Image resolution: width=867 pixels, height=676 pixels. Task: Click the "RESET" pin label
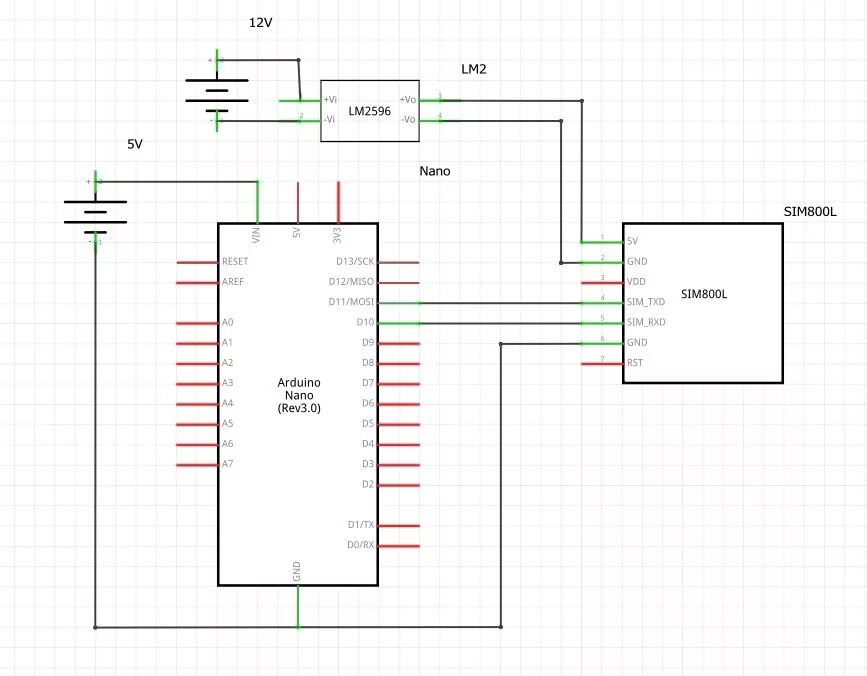235,261
